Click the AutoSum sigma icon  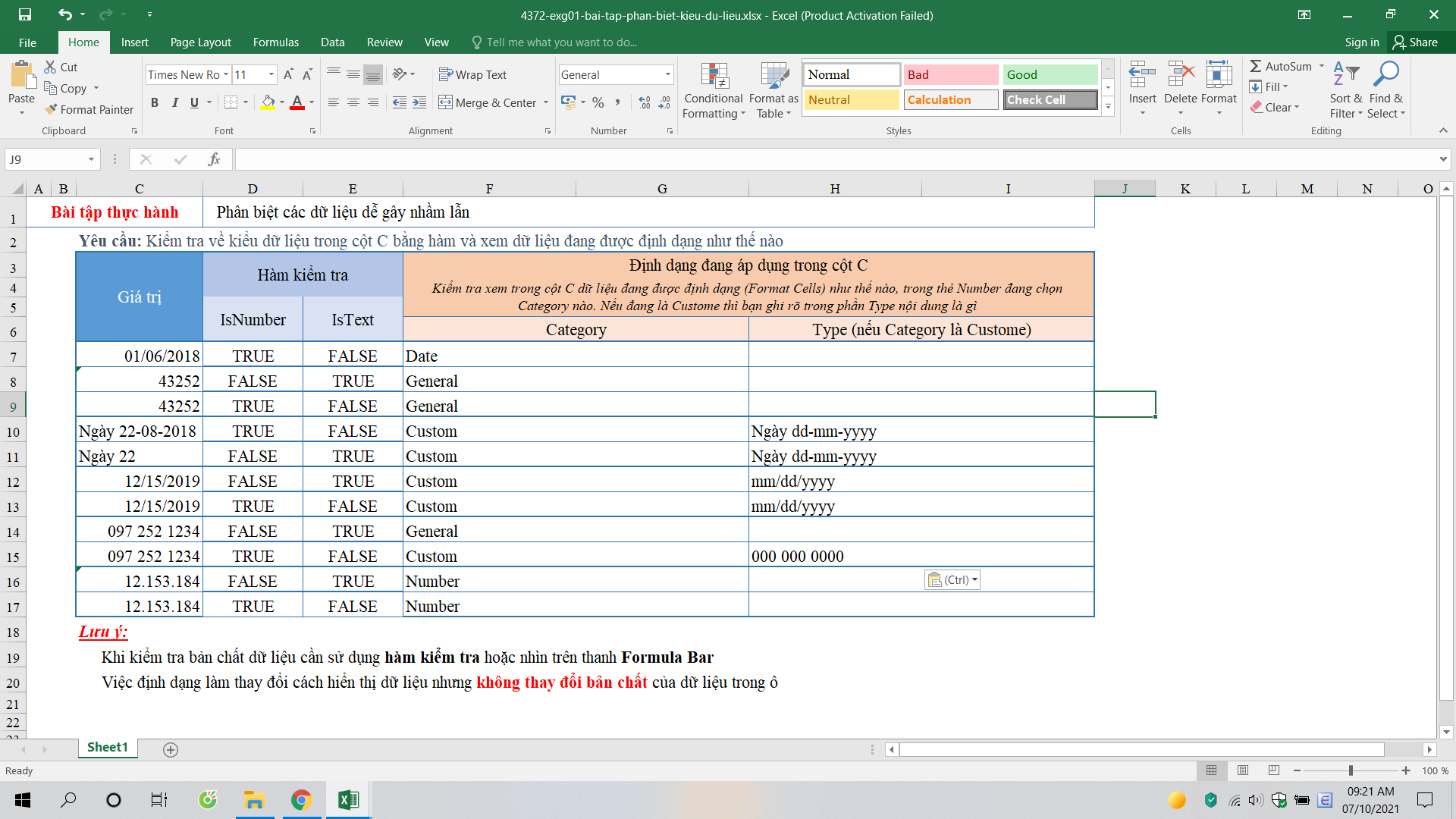tap(1256, 66)
